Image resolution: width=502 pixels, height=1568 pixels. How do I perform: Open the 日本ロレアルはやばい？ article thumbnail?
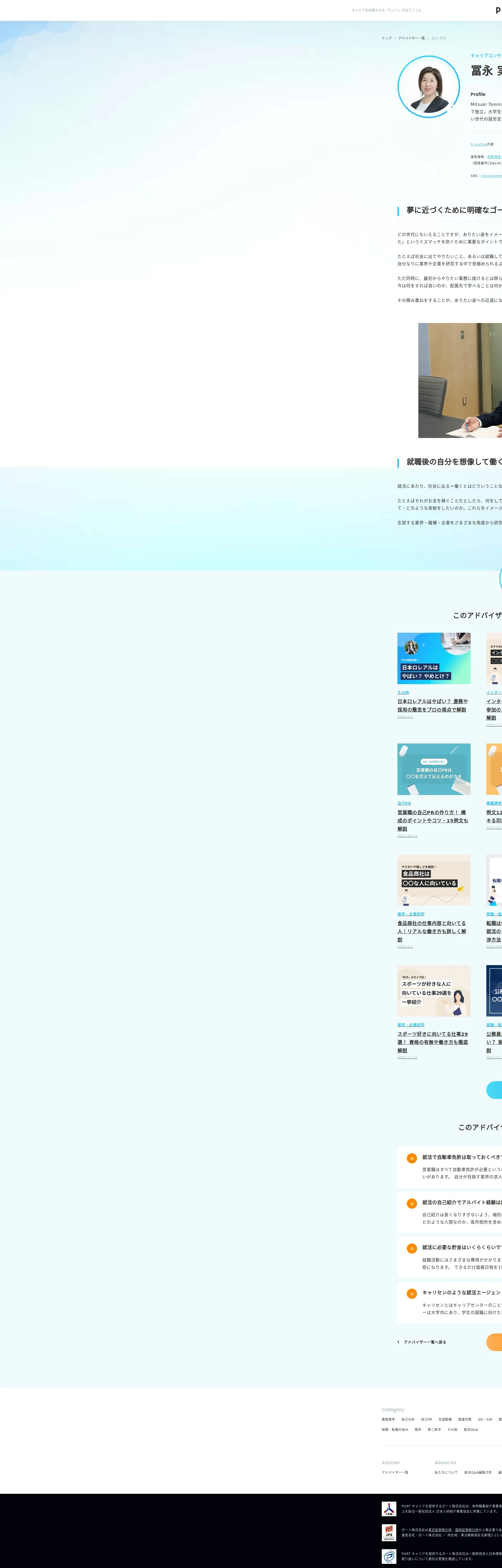[434, 658]
